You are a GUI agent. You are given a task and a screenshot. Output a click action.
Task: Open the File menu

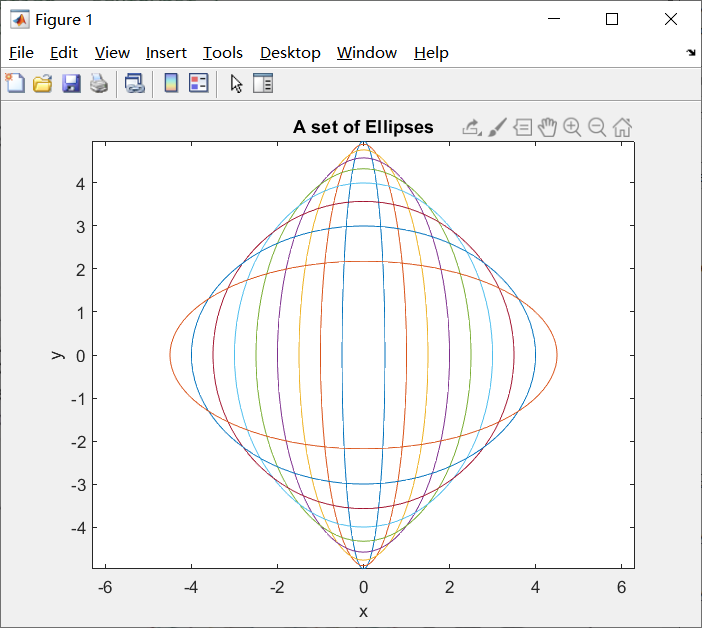coord(21,53)
